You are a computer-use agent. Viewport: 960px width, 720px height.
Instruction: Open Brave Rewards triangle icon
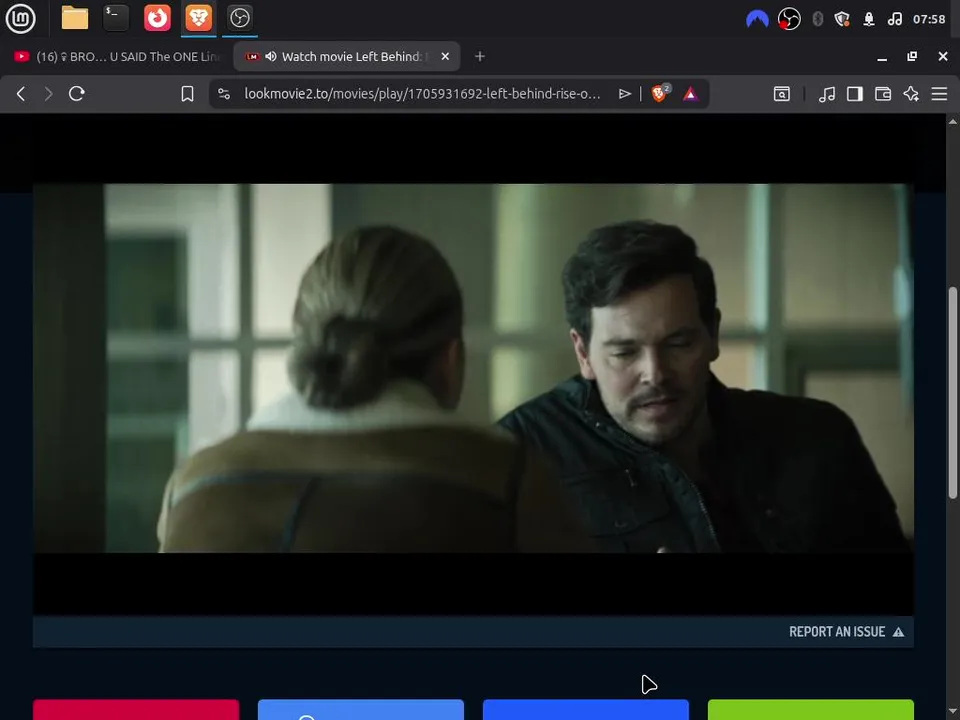[690, 94]
